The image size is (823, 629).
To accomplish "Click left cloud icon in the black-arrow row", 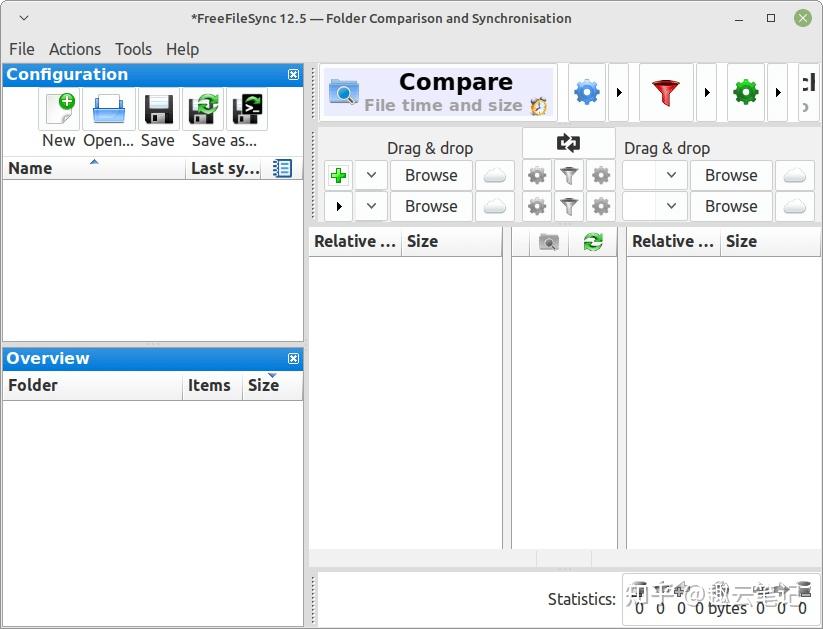I will pyautogui.click(x=494, y=206).
